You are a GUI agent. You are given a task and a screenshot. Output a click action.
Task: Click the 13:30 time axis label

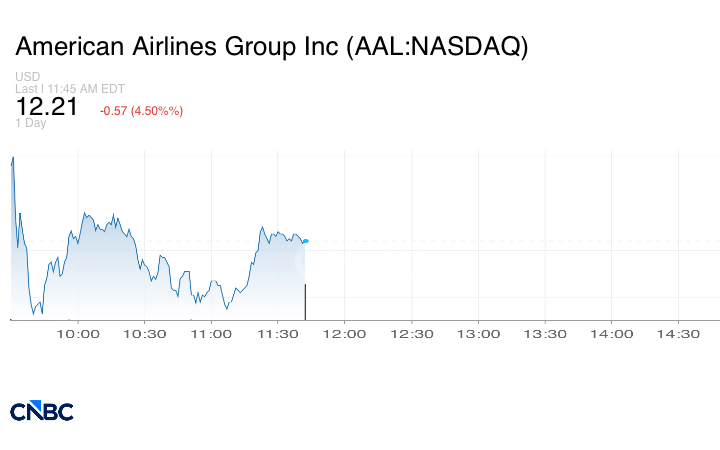coord(545,333)
